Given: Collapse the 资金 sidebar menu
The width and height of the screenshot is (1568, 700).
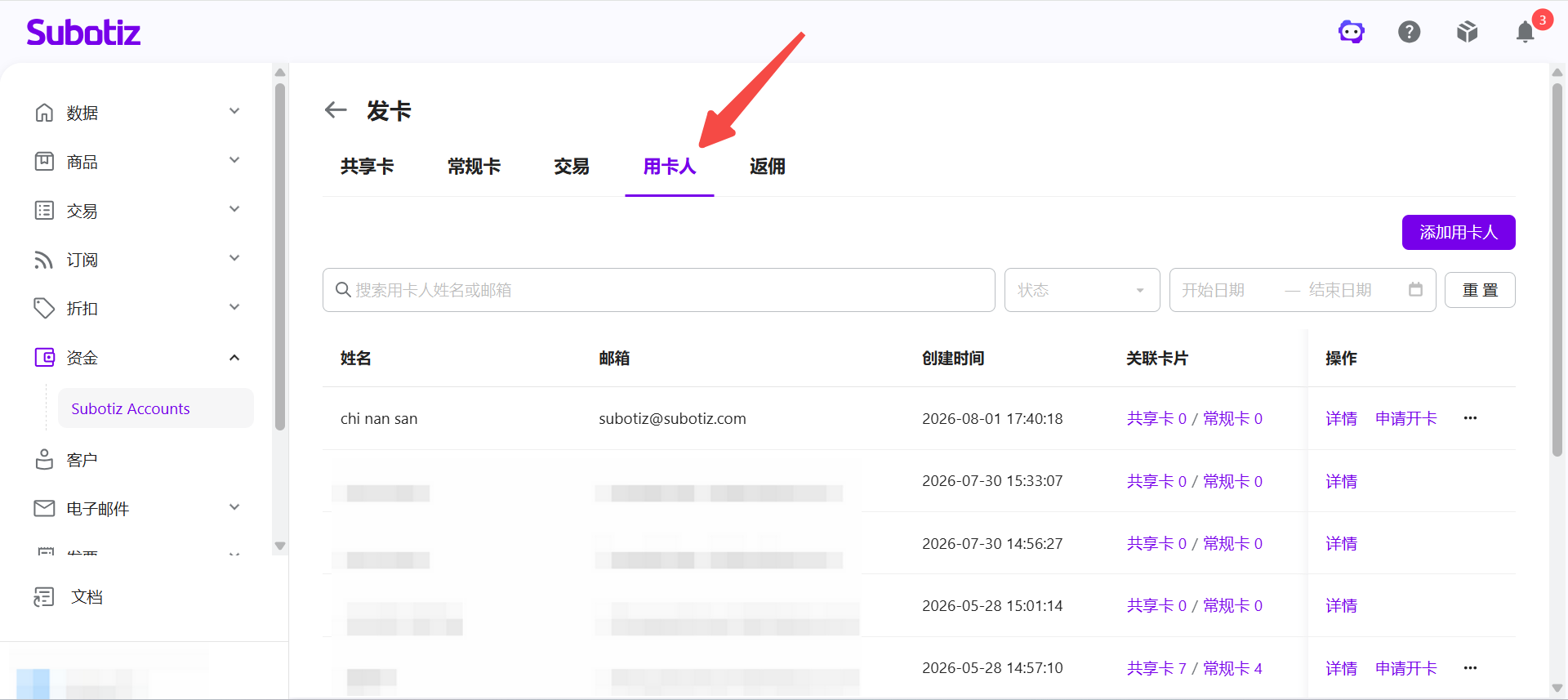Looking at the screenshot, I should pos(234,357).
